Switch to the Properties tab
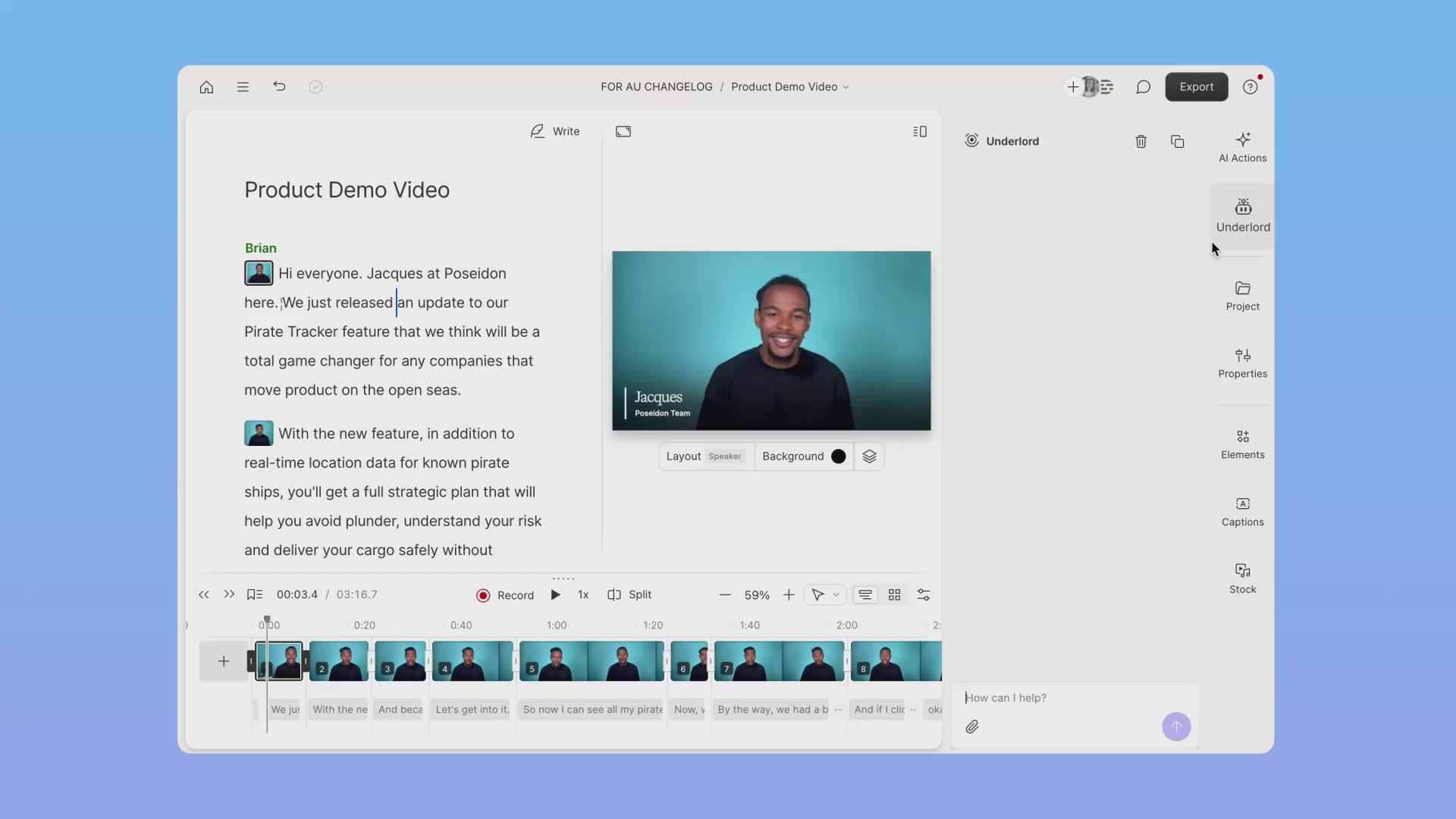Image resolution: width=1456 pixels, height=819 pixels. click(1242, 362)
